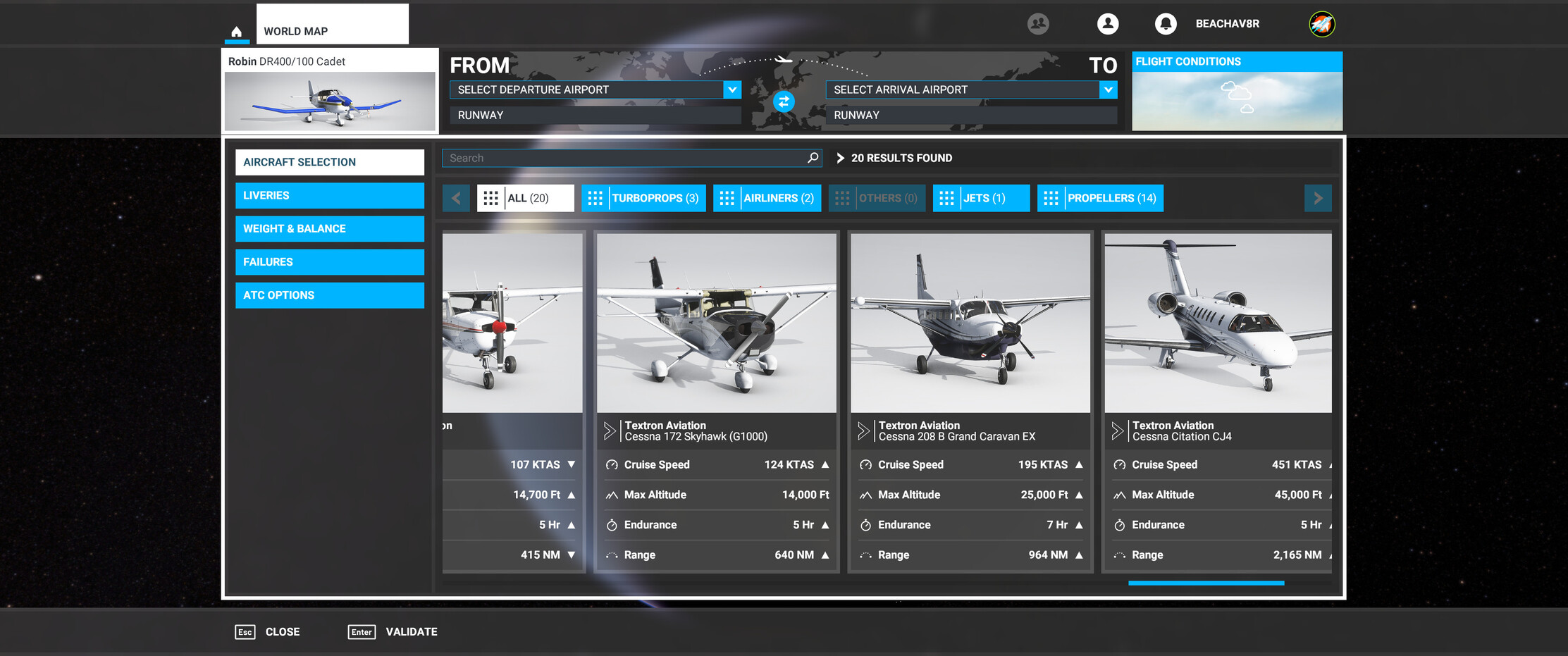Screen dimensions: 1568x656
Task: Click Skyhawk G1000 Cruise Speed 124 KTAS row
Action: 717,465
